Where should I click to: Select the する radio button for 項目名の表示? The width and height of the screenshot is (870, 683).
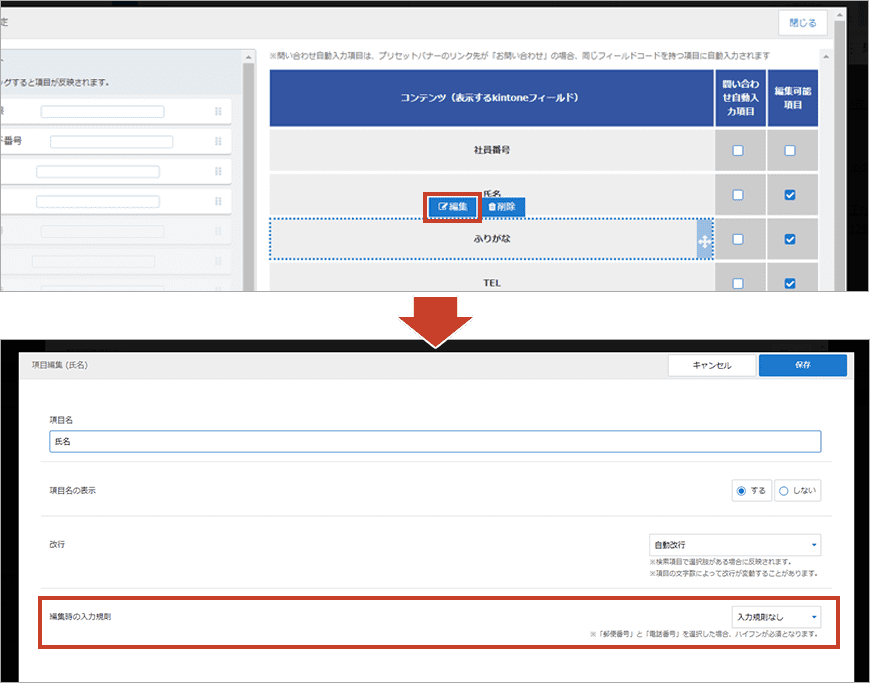(x=752, y=491)
